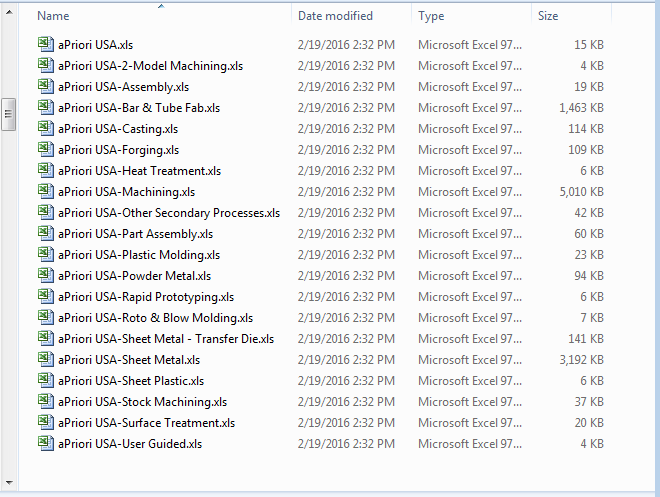660x497 pixels.
Task: Click Excel icon of Roto & Blow Molding file
Action: coord(46,317)
